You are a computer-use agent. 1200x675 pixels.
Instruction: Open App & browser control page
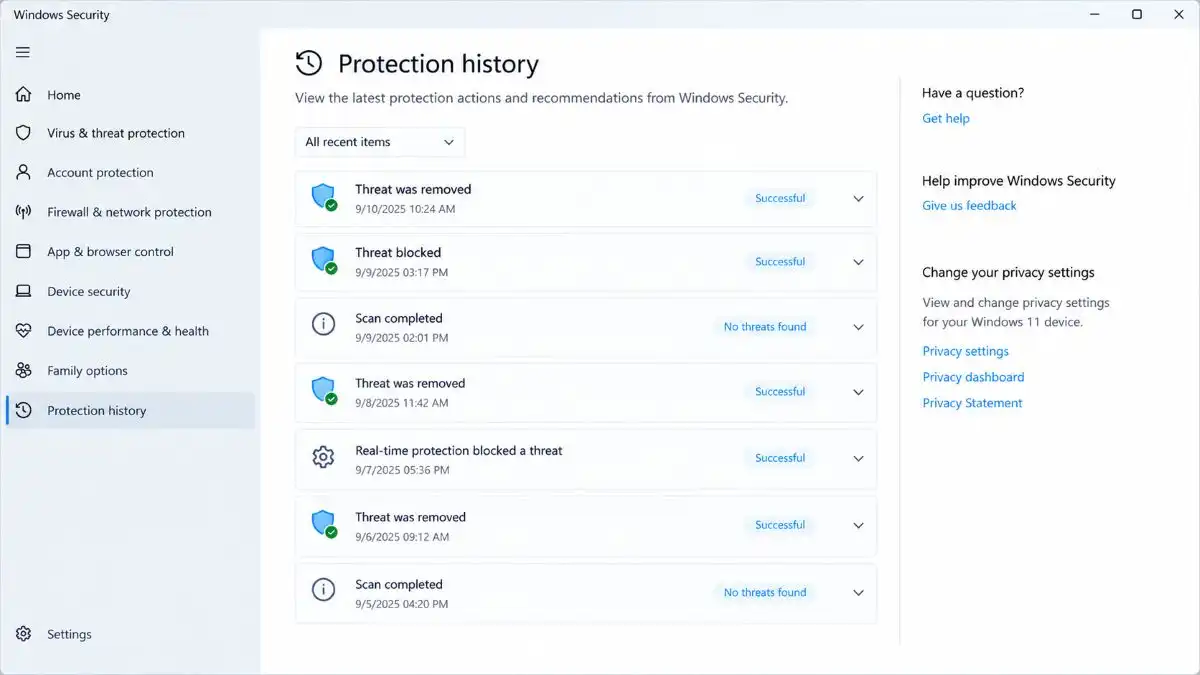(130, 252)
